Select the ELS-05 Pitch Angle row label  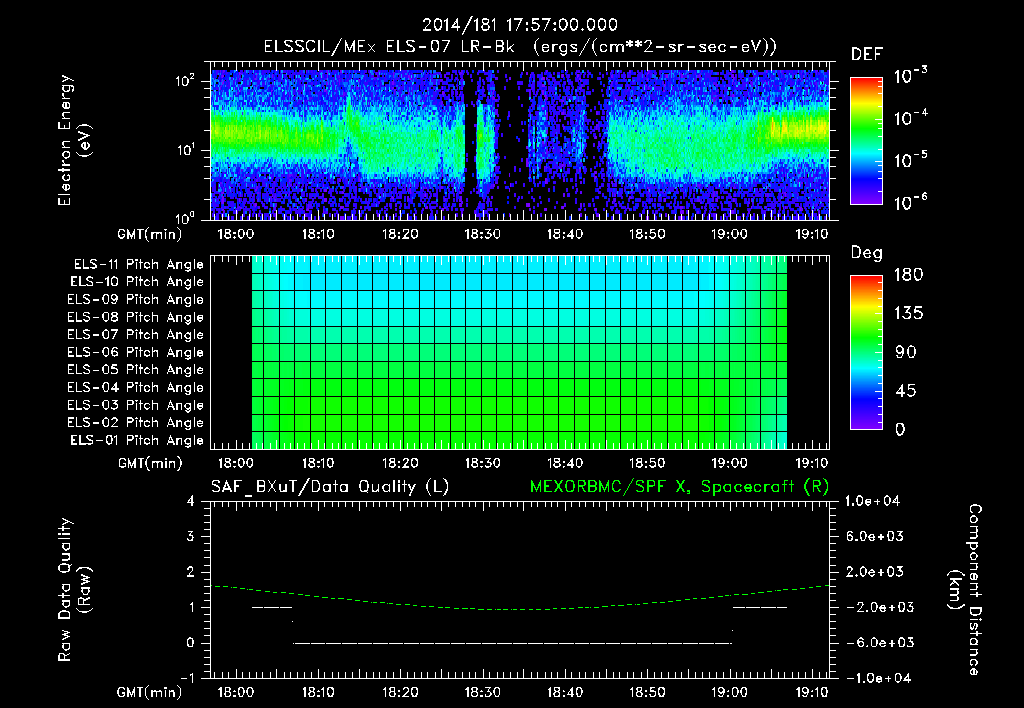click(x=136, y=370)
